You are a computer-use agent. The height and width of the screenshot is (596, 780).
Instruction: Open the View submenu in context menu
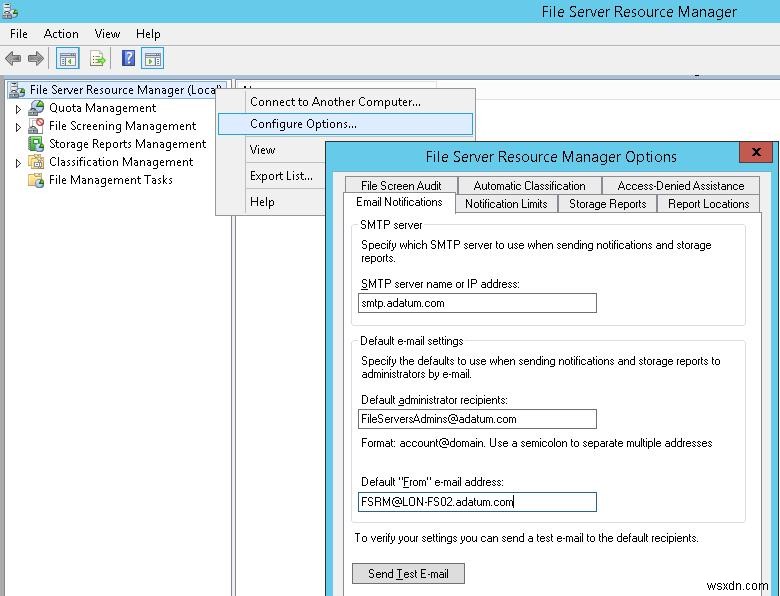pyautogui.click(x=272, y=150)
